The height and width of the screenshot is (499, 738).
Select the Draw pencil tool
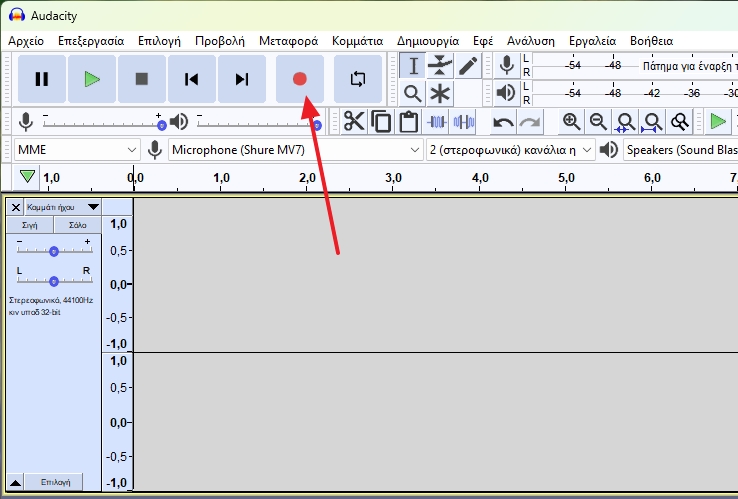(467, 66)
